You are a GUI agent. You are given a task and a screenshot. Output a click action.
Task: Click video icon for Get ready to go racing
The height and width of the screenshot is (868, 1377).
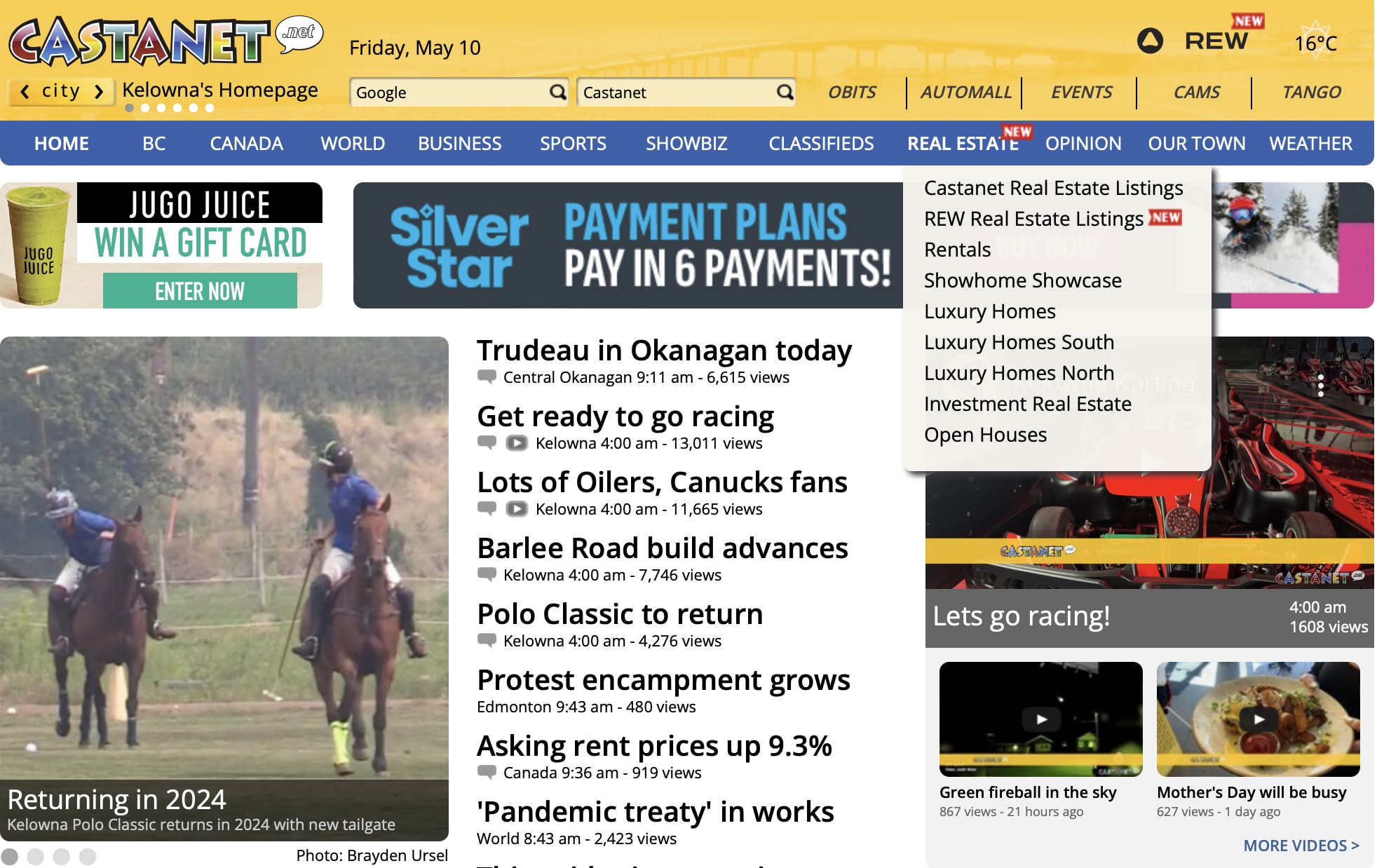pyautogui.click(x=517, y=443)
